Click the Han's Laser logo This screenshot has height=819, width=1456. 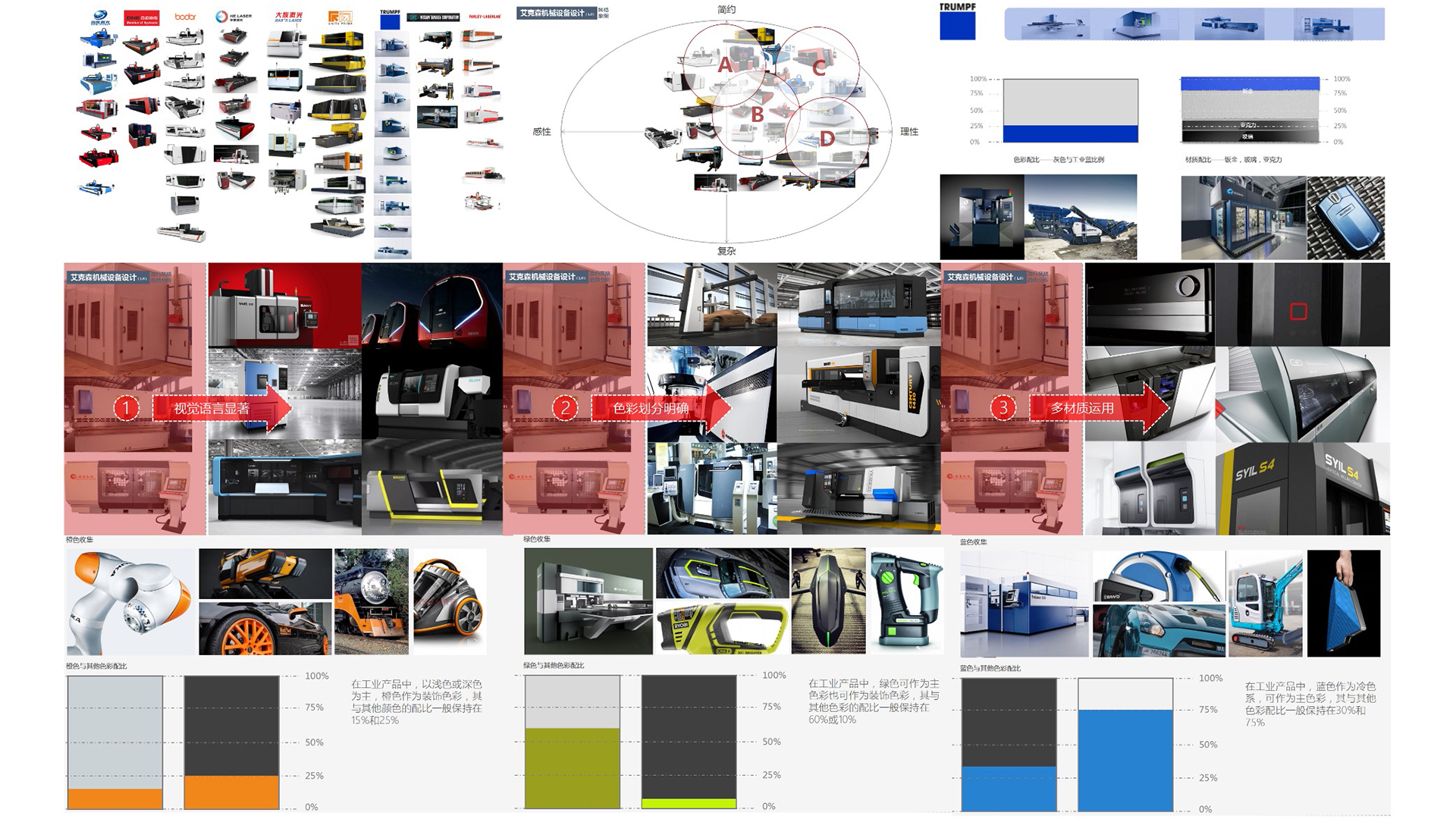tap(288, 17)
